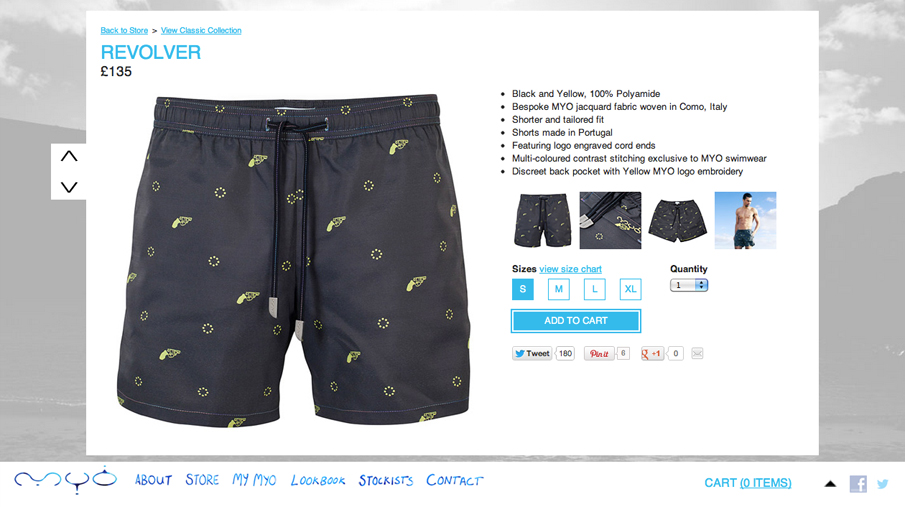Open the Store menu item

pyautogui.click(x=202, y=480)
